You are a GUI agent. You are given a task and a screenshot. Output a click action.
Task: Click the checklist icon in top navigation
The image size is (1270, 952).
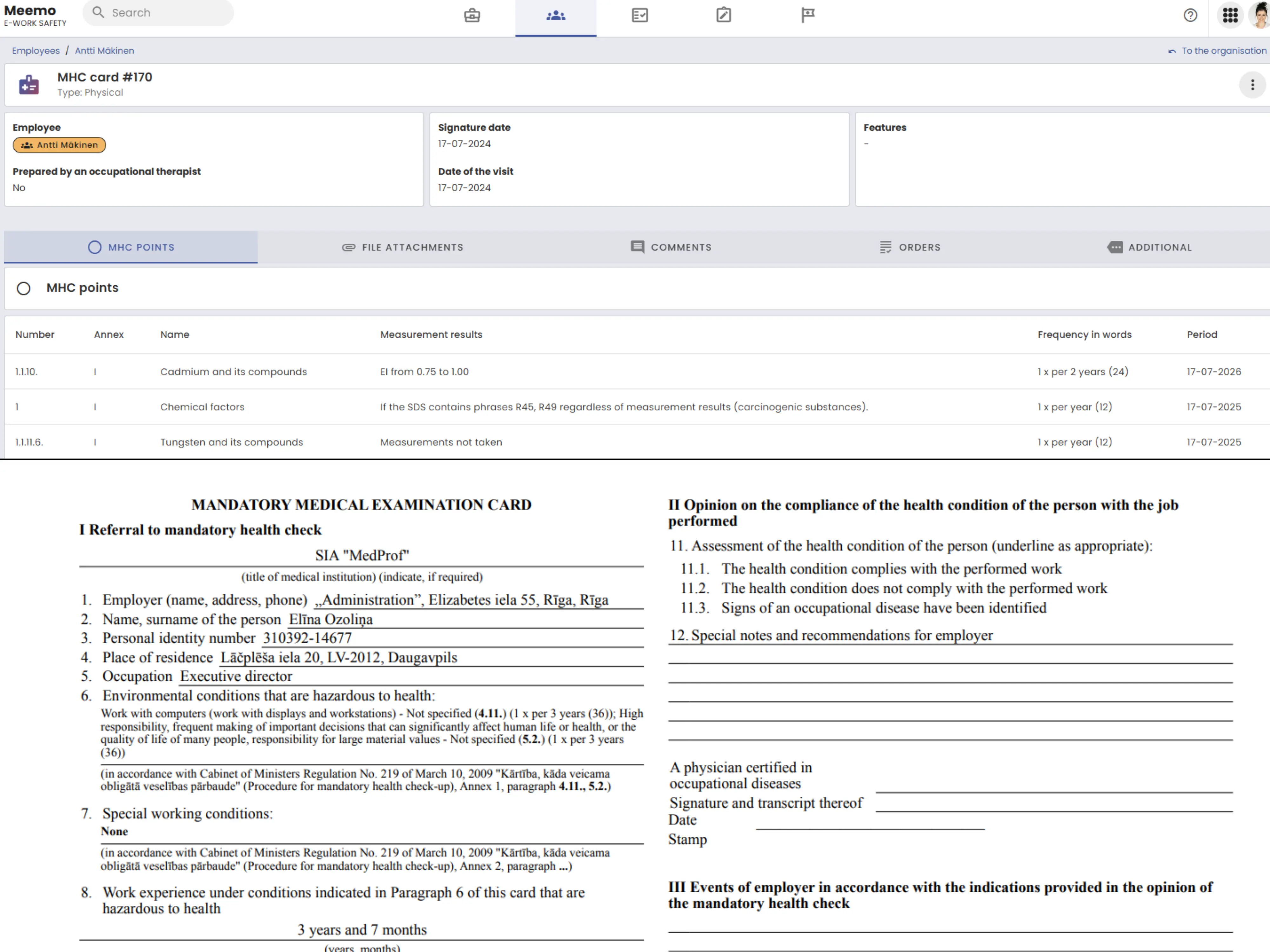tap(639, 15)
